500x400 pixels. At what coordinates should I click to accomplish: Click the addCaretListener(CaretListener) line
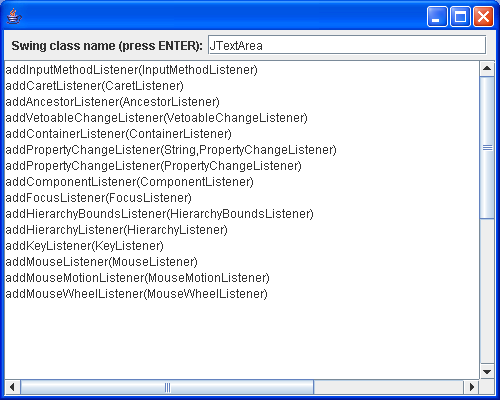pos(95,86)
